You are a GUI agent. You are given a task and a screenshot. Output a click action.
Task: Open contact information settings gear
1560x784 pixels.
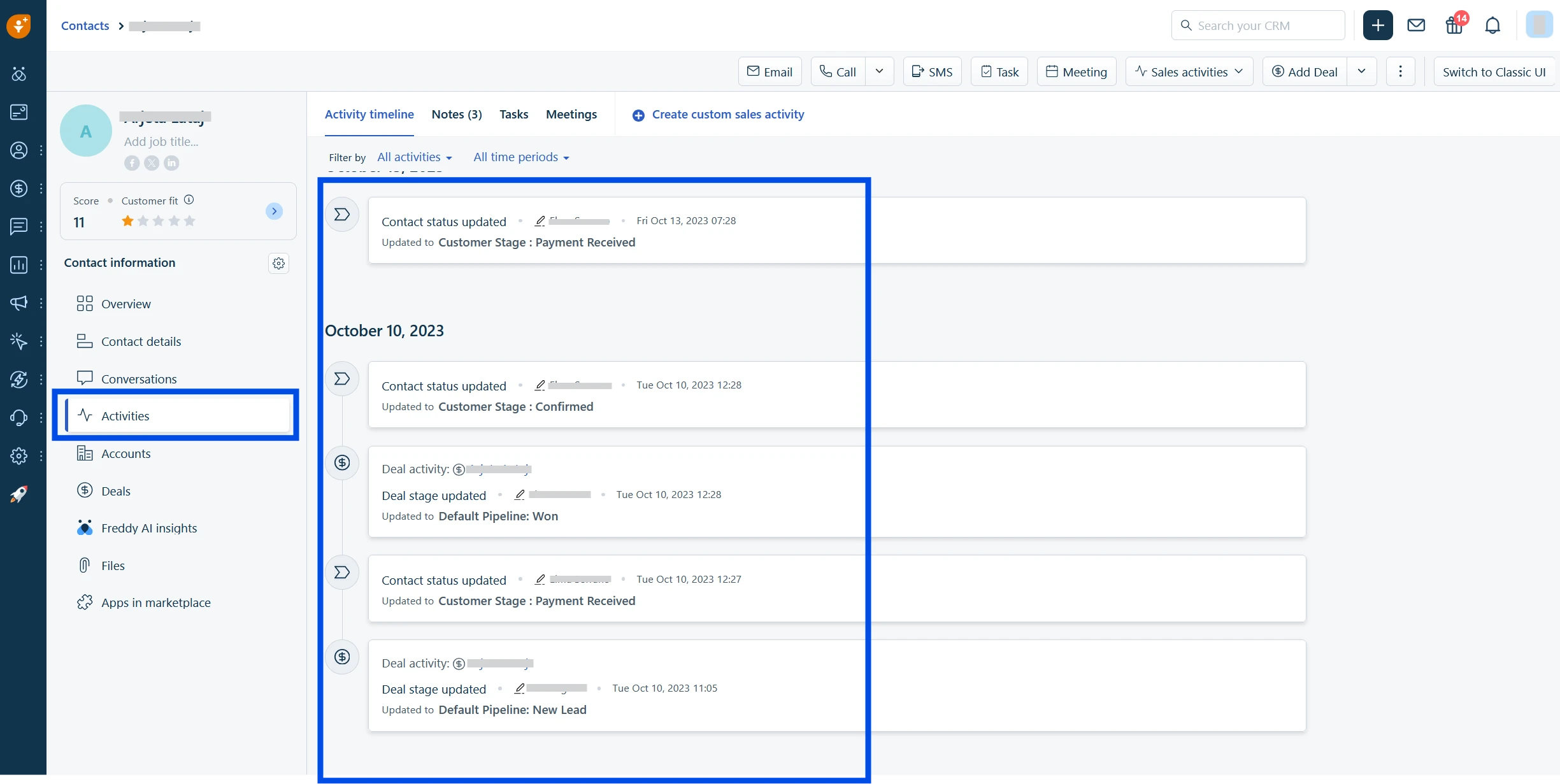[x=278, y=263]
